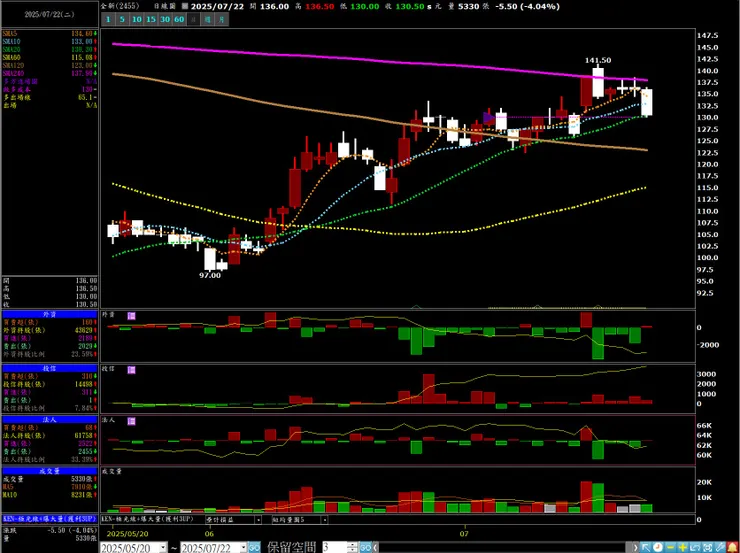The image size is (740, 553).
Task: Click the 141.50 high price label
Action: 598,60
